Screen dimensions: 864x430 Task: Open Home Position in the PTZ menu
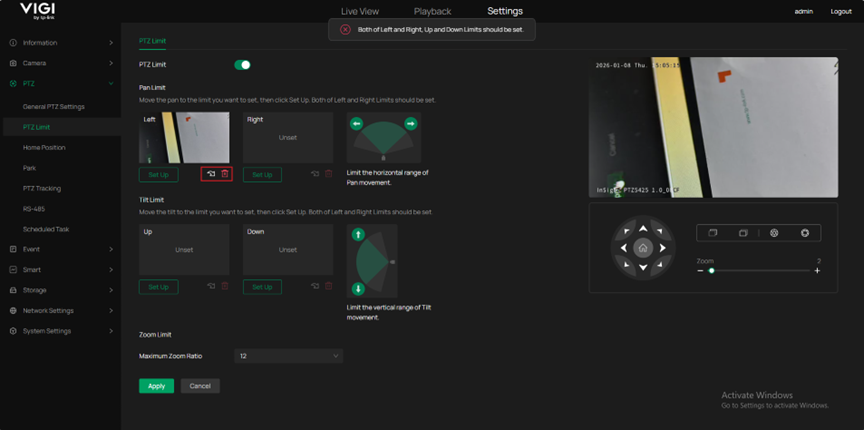point(44,147)
